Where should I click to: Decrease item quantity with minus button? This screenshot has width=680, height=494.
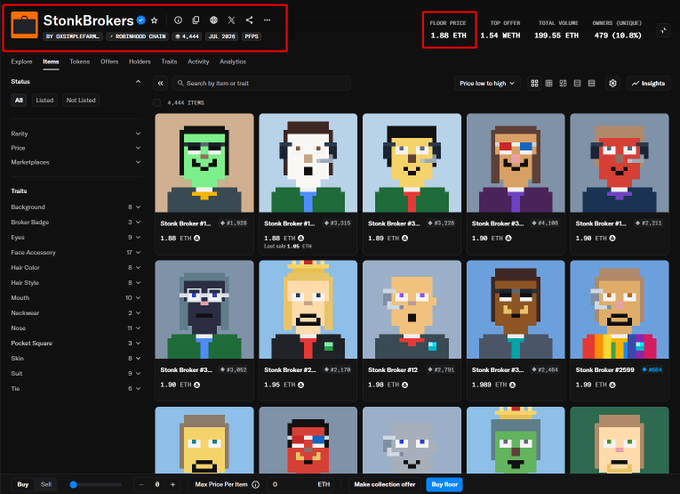141,484
